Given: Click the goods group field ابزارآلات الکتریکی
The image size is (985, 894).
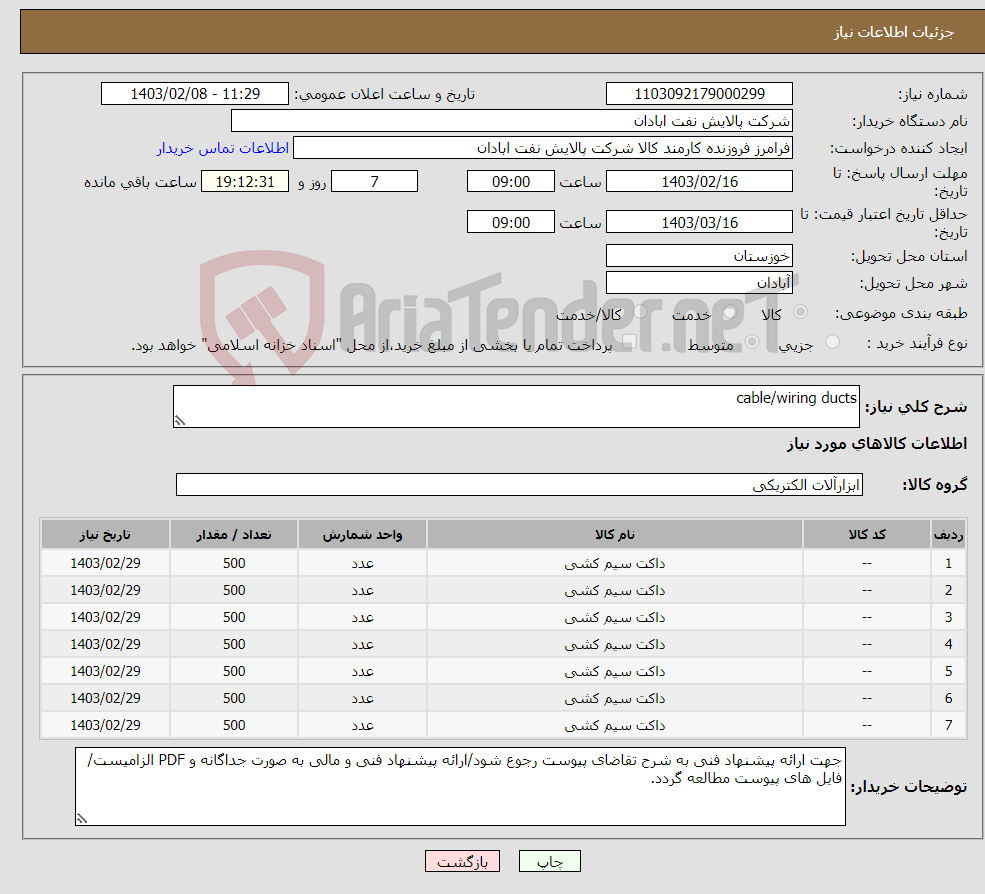Looking at the screenshot, I should tap(520, 484).
